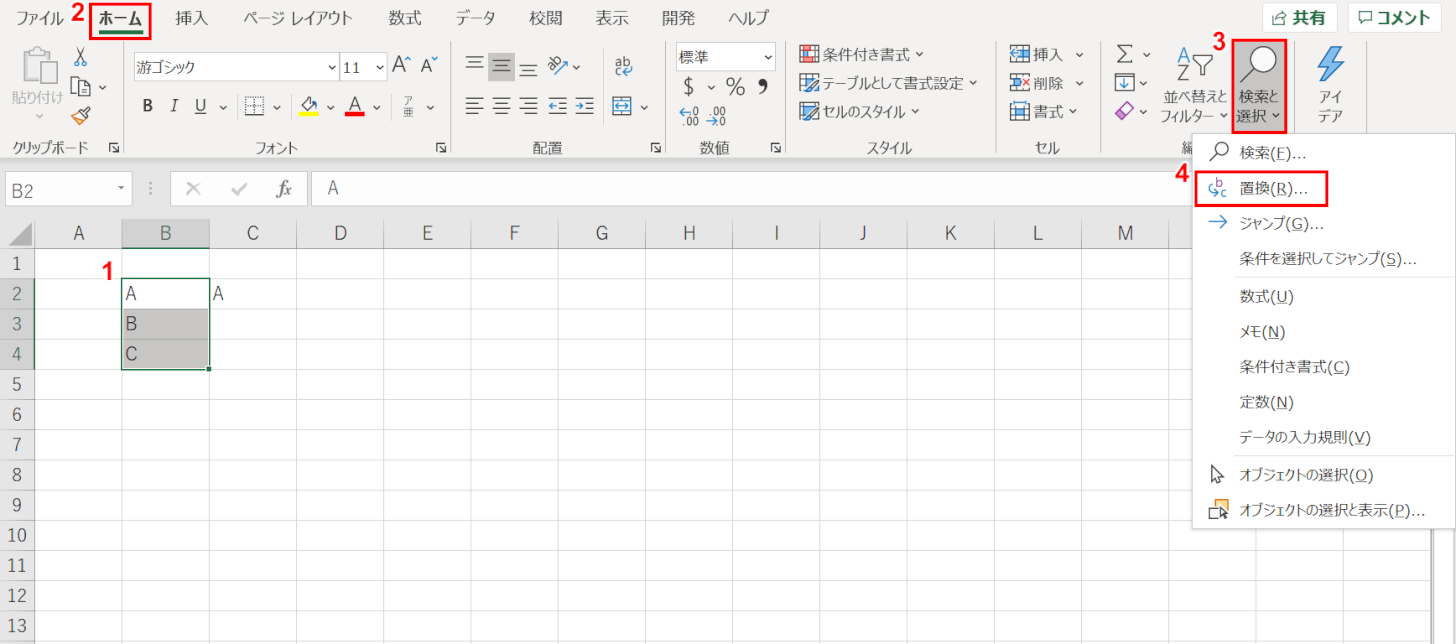Expand the 標準 number format dropdown
Image resolution: width=1456 pixels, height=644 pixels.
point(768,57)
